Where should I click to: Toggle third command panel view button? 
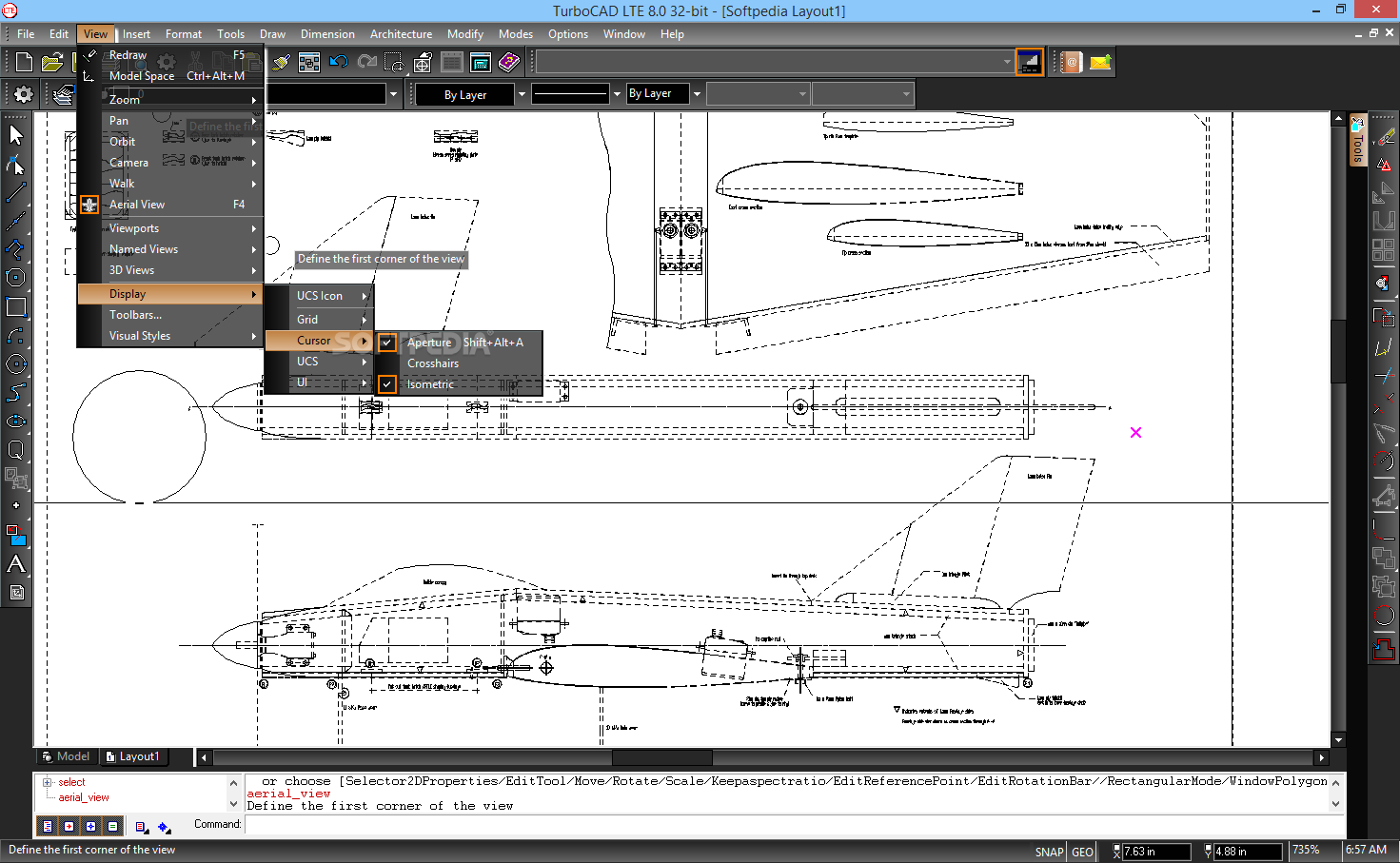pos(91,826)
